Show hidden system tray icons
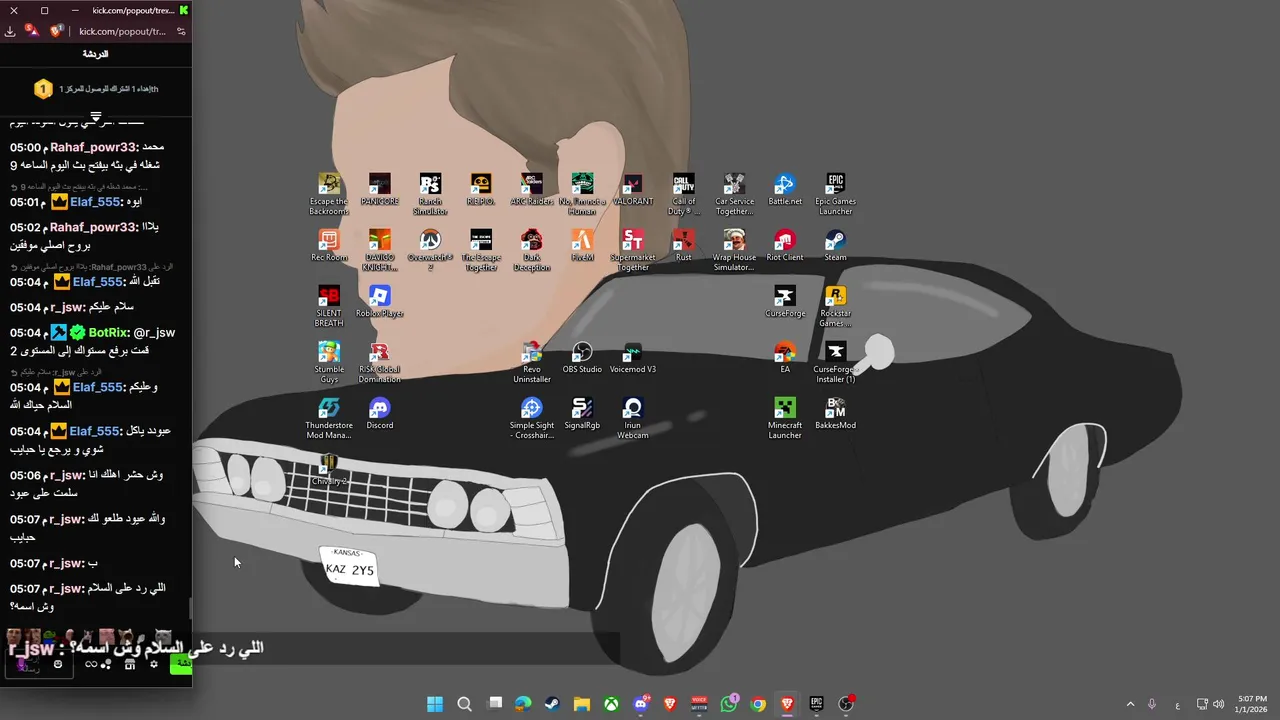1280x720 pixels. [1130, 704]
